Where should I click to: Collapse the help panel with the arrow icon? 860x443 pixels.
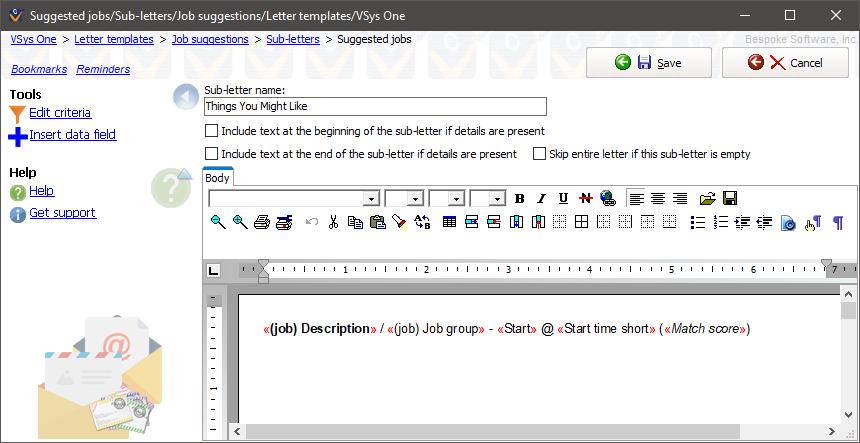(183, 97)
